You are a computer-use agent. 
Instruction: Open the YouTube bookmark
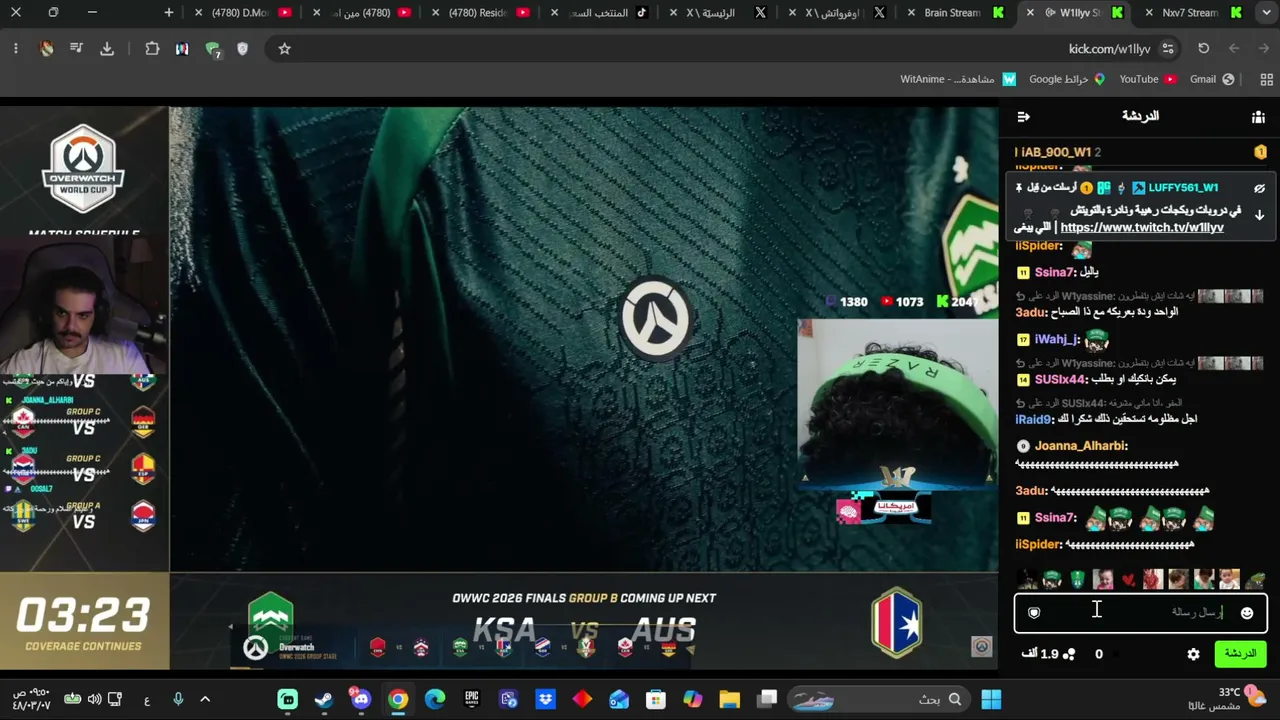tap(1147, 79)
